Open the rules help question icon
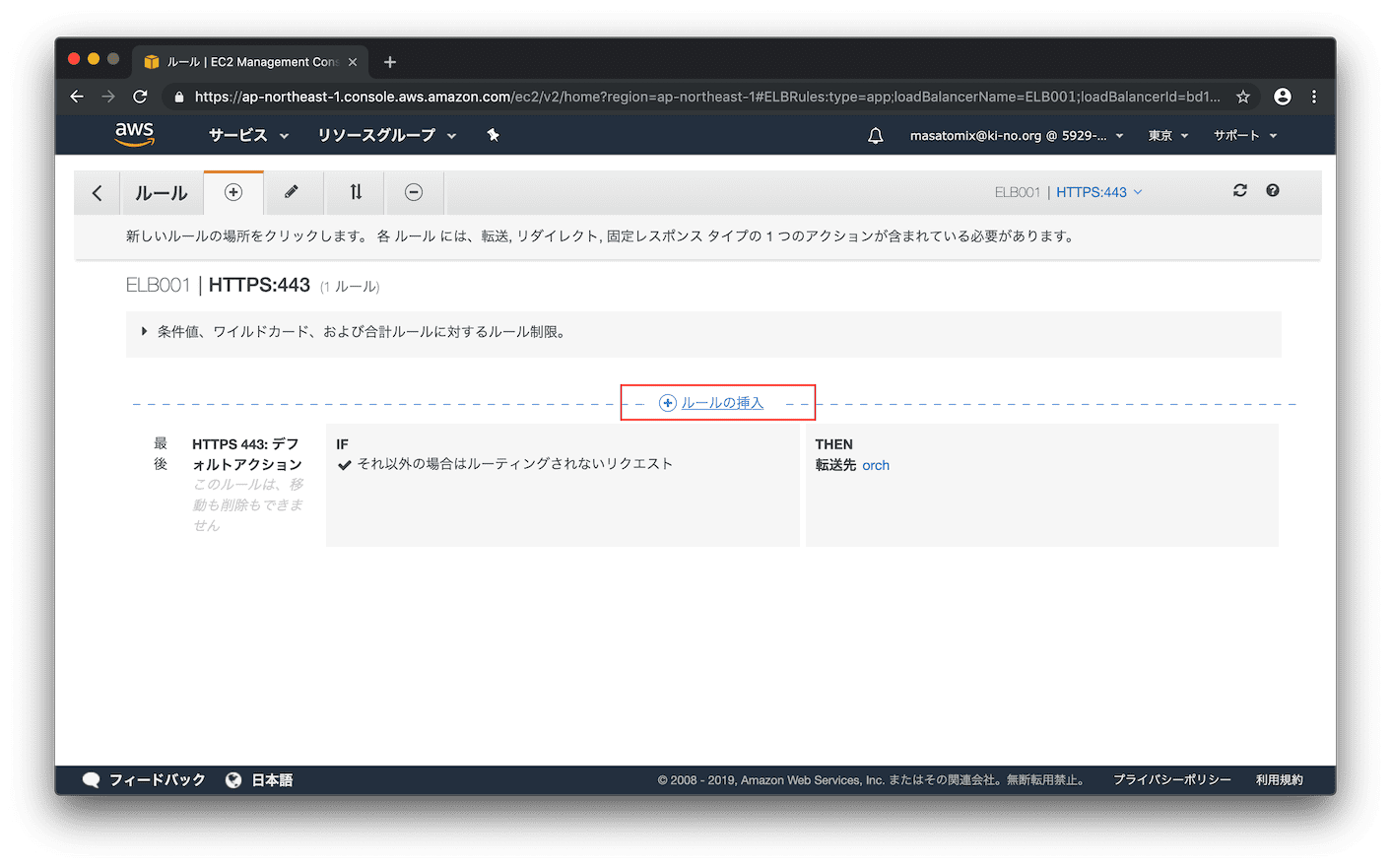The width and height of the screenshot is (1391, 868). pyautogui.click(x=1273, y=190)
